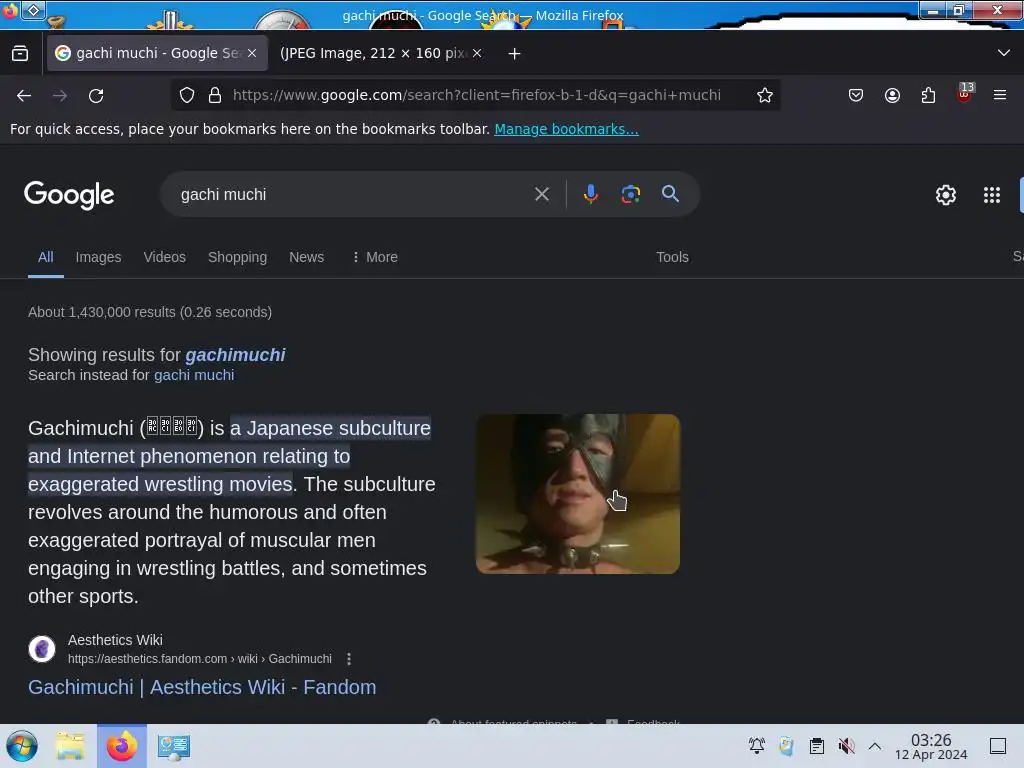Image resolution: width=1024 pixels, height=768 pixels.
Task: Reload the current page
Action: (x=96, y=95)
